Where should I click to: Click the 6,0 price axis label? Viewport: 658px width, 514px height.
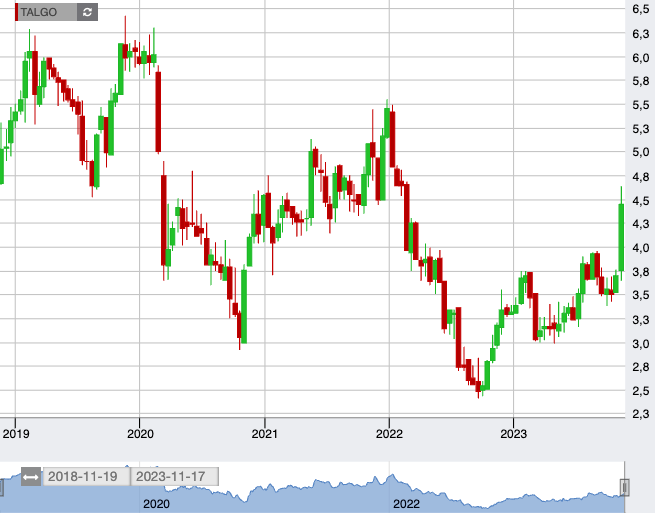641,58
